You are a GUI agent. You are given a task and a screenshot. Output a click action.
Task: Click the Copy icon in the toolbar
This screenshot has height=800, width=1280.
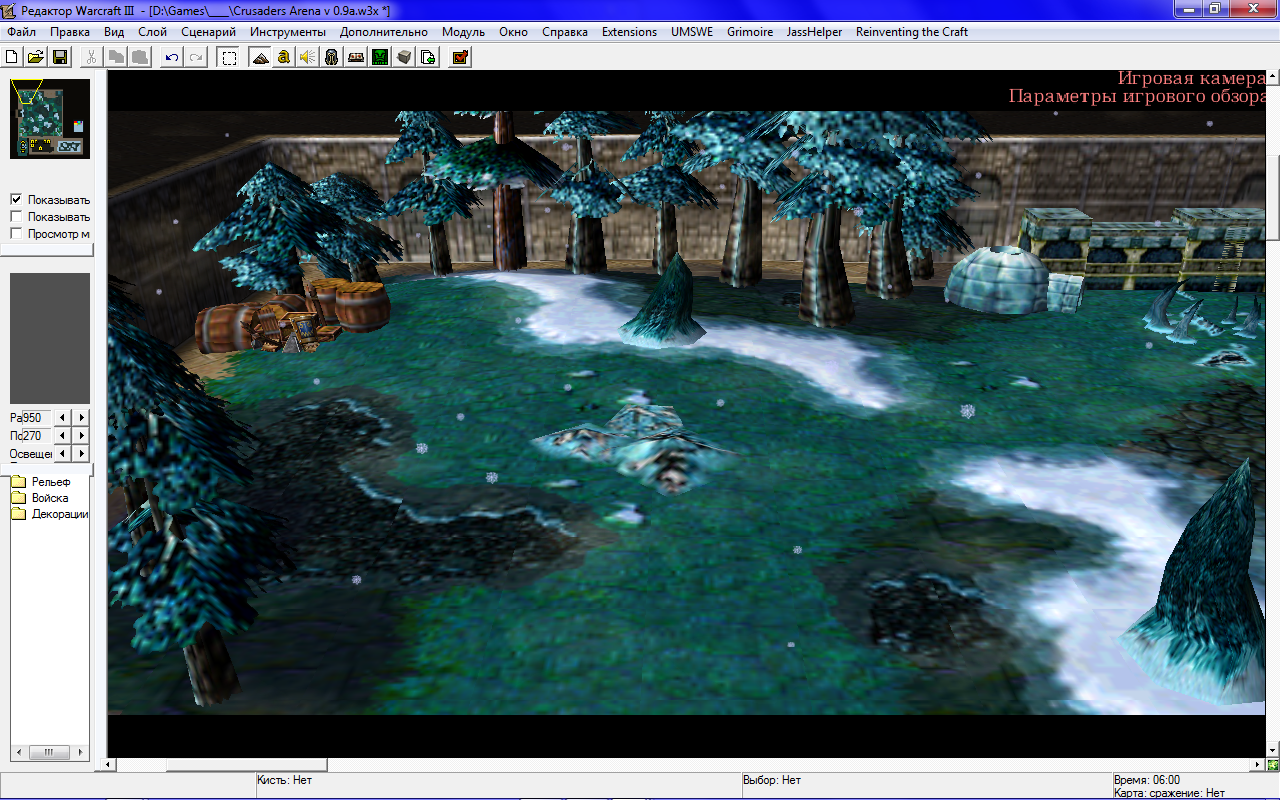pyautogui.click(x=116, y=57)
